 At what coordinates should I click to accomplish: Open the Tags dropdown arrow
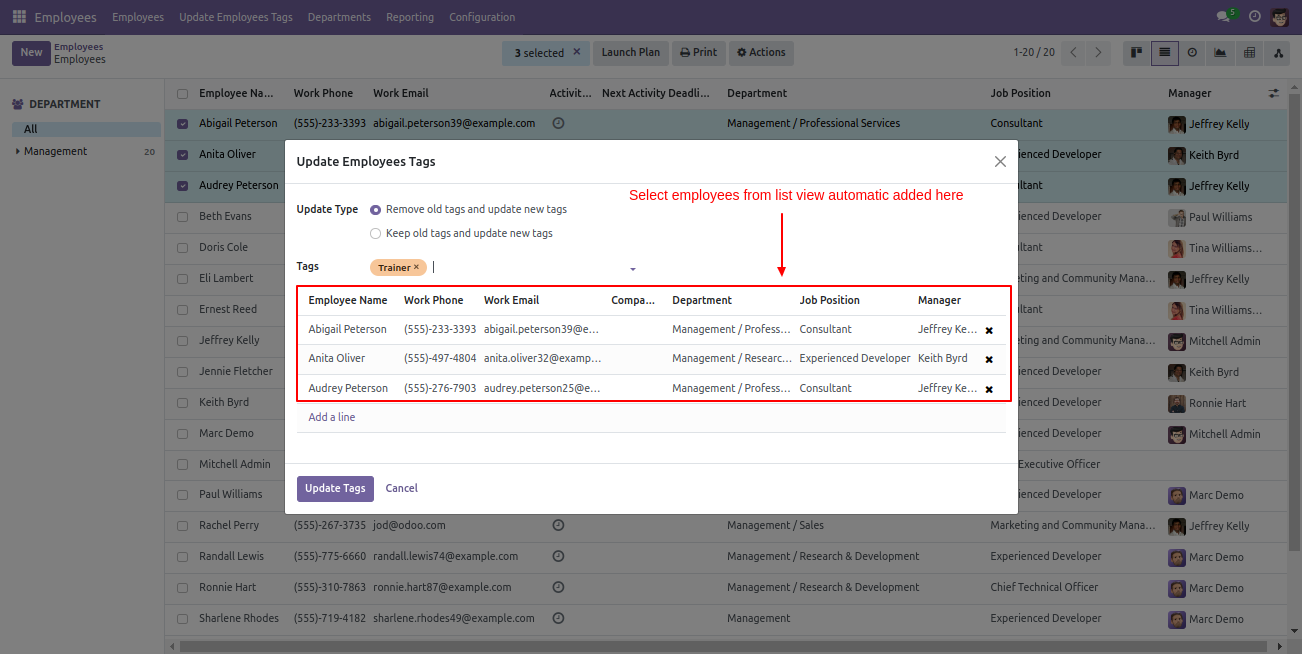(x=633, y=269)
